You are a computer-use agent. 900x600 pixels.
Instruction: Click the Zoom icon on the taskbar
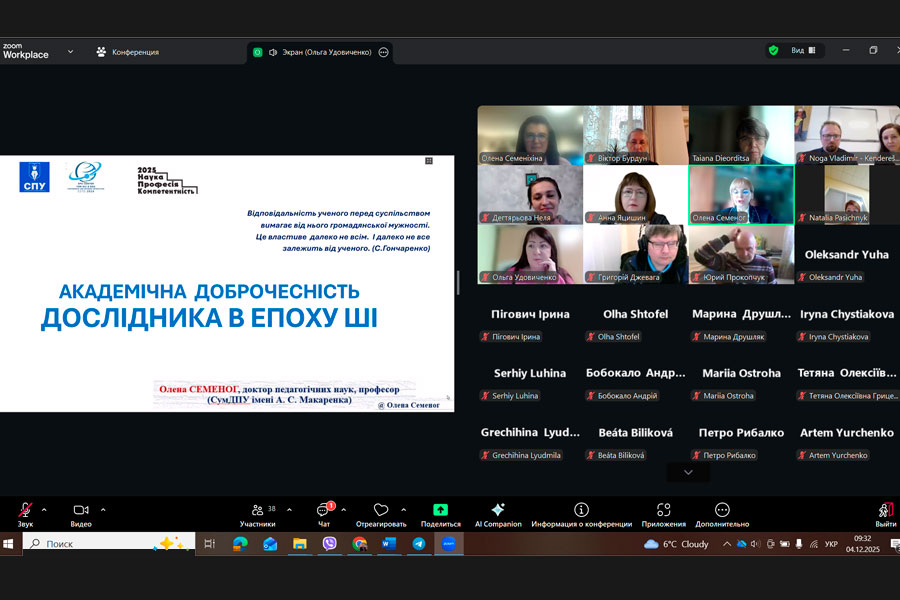(449, 544)
